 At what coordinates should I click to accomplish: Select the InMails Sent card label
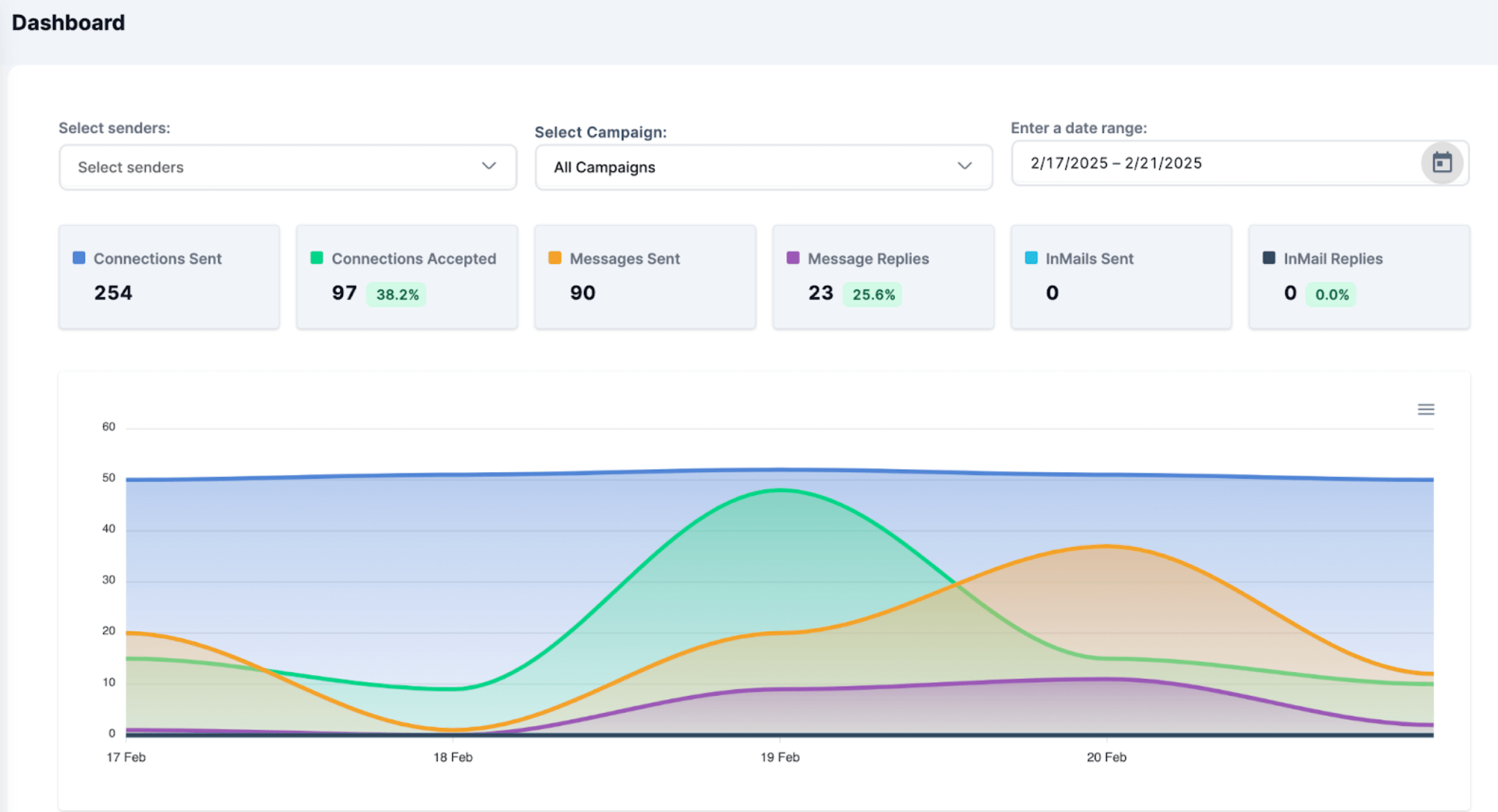tap(1089, 258)
